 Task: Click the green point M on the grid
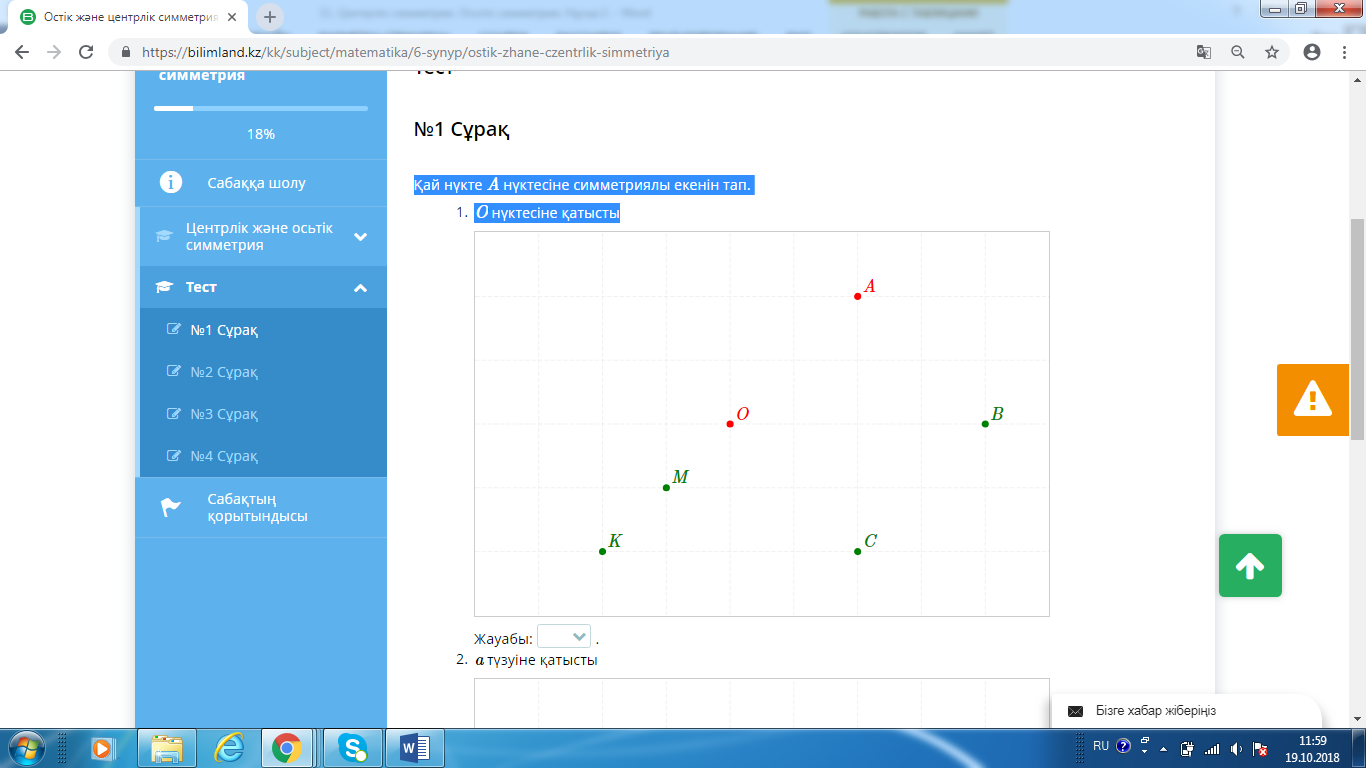coord(666,487)
